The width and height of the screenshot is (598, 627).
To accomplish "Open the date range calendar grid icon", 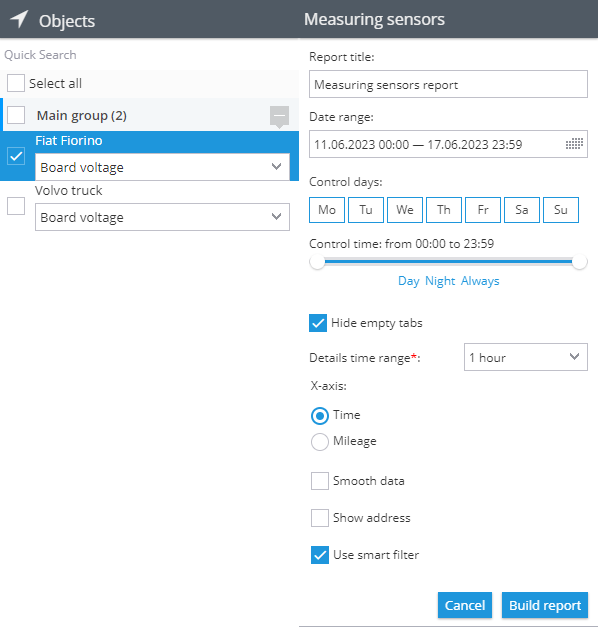I will 574,144.
